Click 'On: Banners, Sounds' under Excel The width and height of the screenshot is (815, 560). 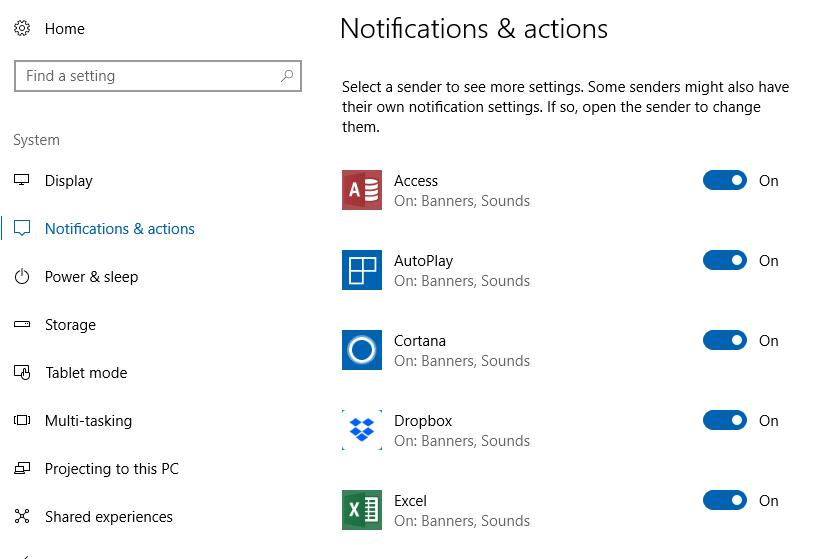[x=462, y=521]
